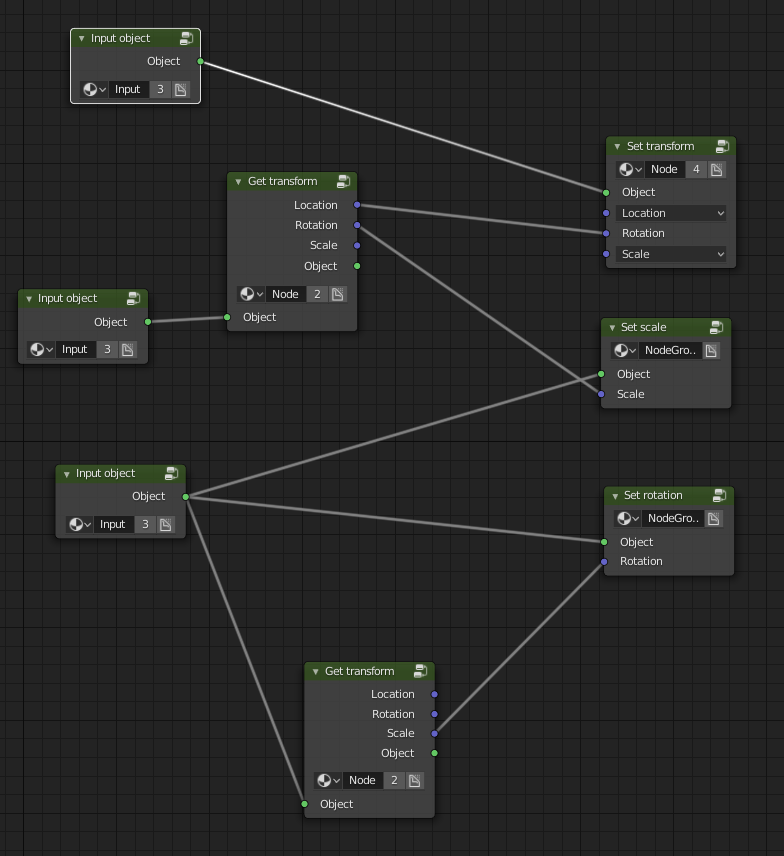
Task: Click header group icon of Get transform node feeding Set rotation
Action: (420, 671)
